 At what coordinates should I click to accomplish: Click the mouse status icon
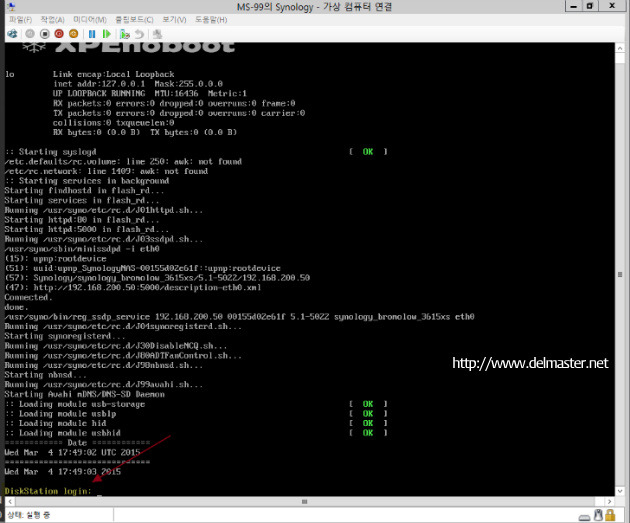(x=598, y=515)
